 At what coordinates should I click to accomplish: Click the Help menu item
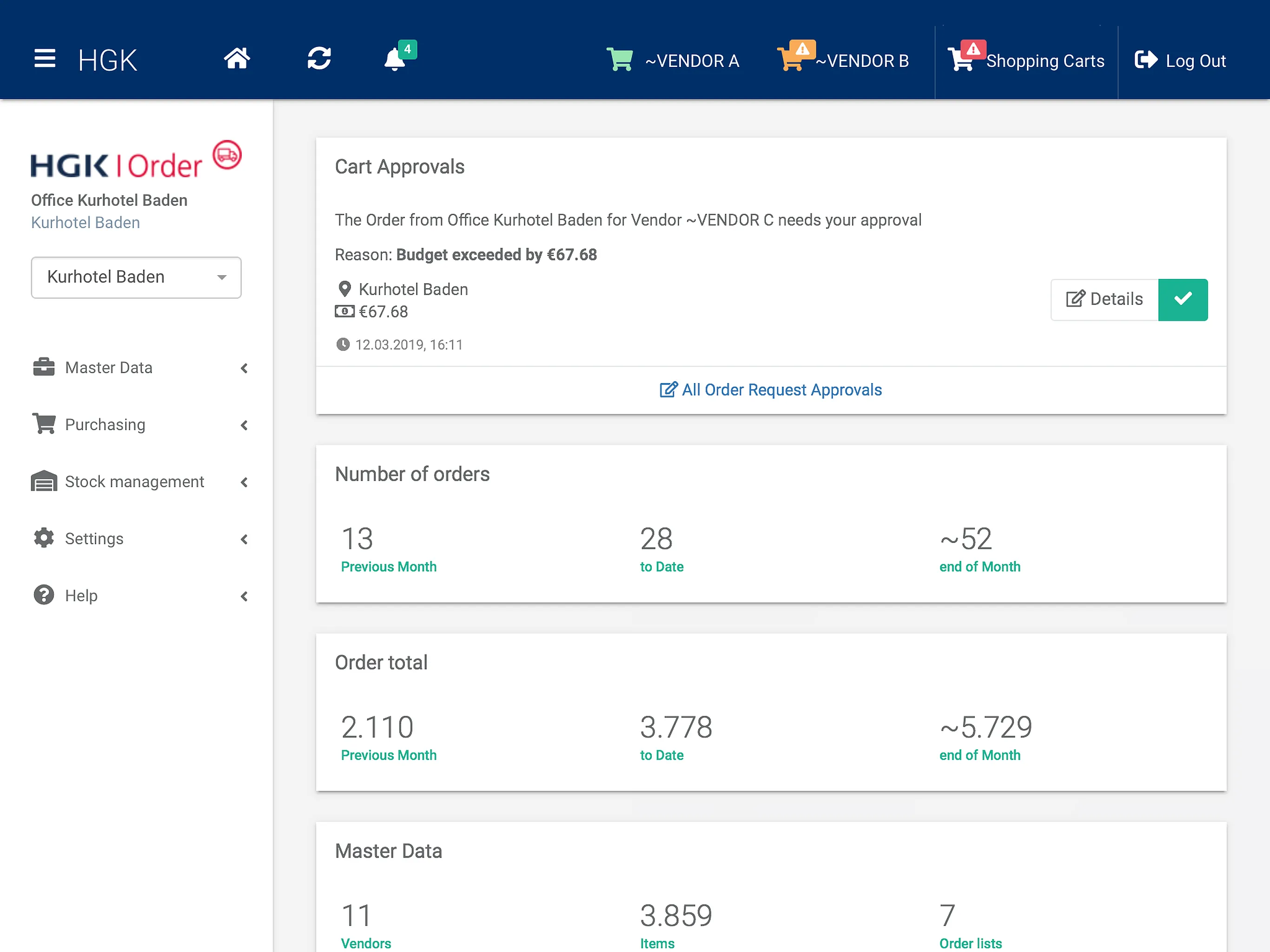pyautogui.click(x=80, y=595)
